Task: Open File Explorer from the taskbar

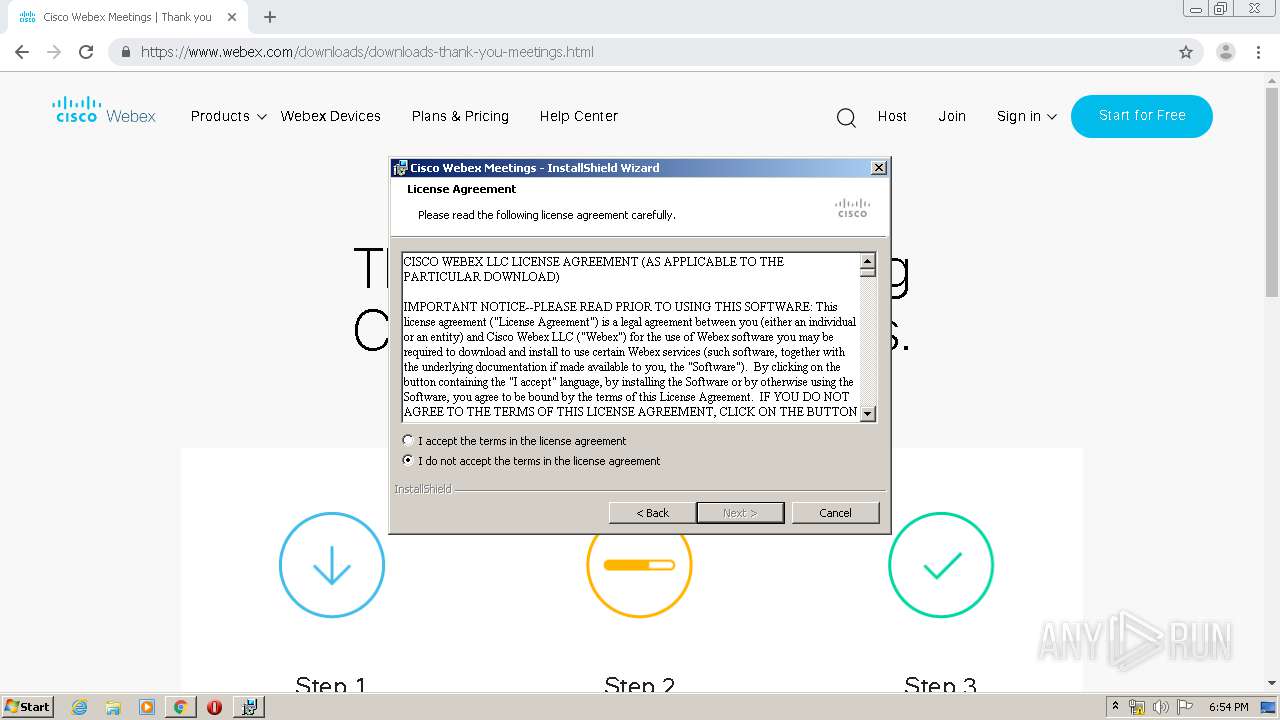Action: point(113,707)
